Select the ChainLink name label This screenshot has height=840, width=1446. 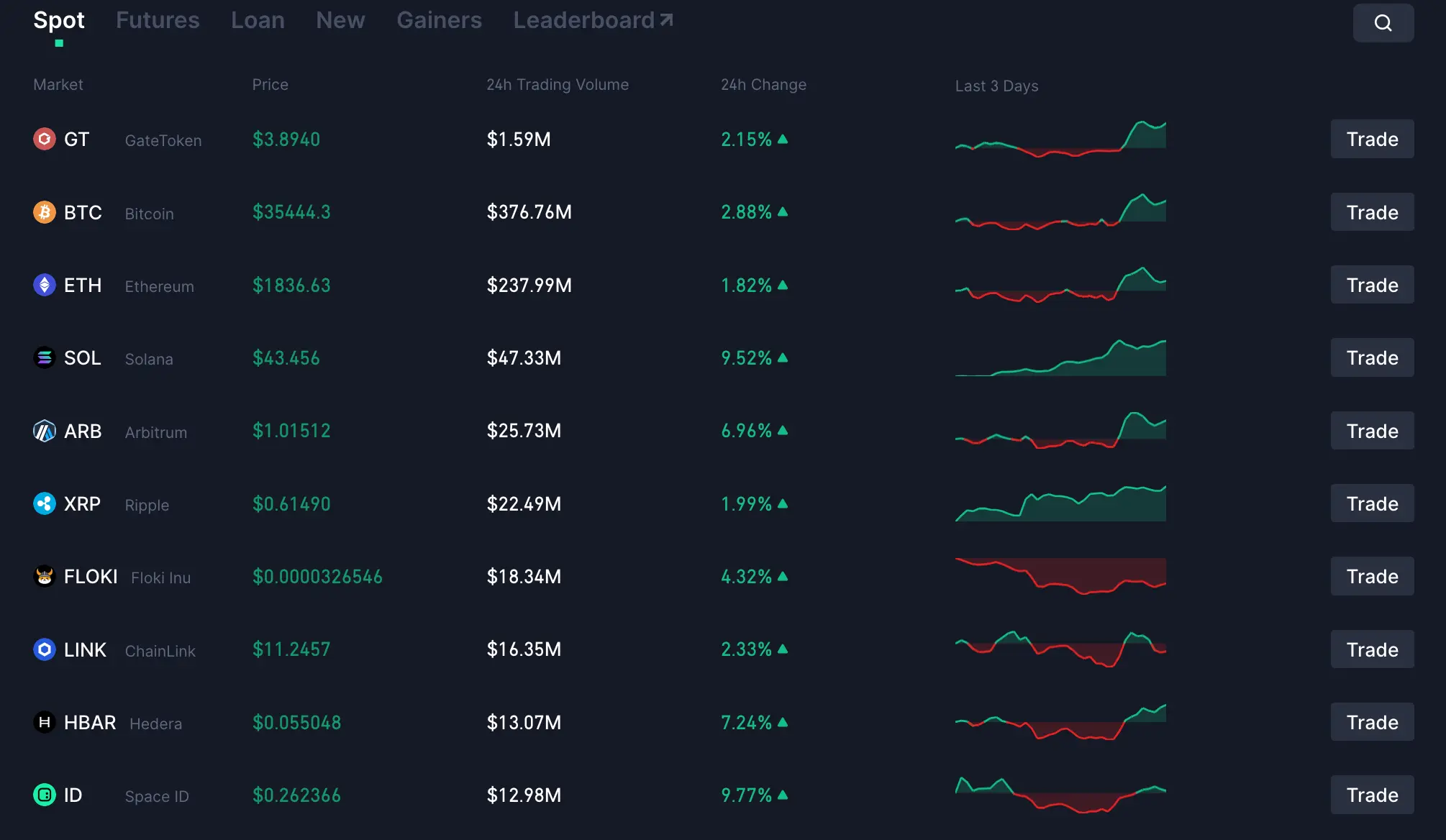pyautogui.click(x=160, y=652)
